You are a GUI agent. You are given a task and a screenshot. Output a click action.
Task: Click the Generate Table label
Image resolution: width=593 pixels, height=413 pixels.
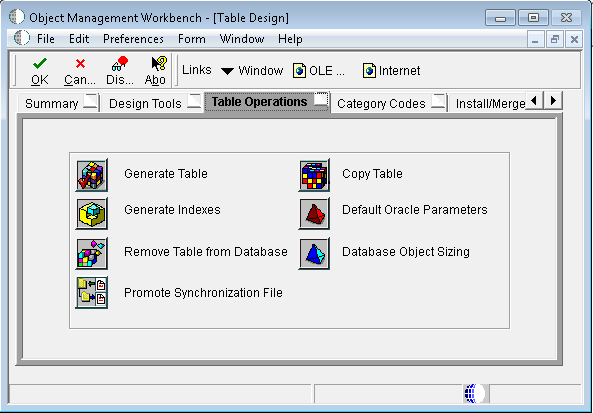(x=166, y=174)
